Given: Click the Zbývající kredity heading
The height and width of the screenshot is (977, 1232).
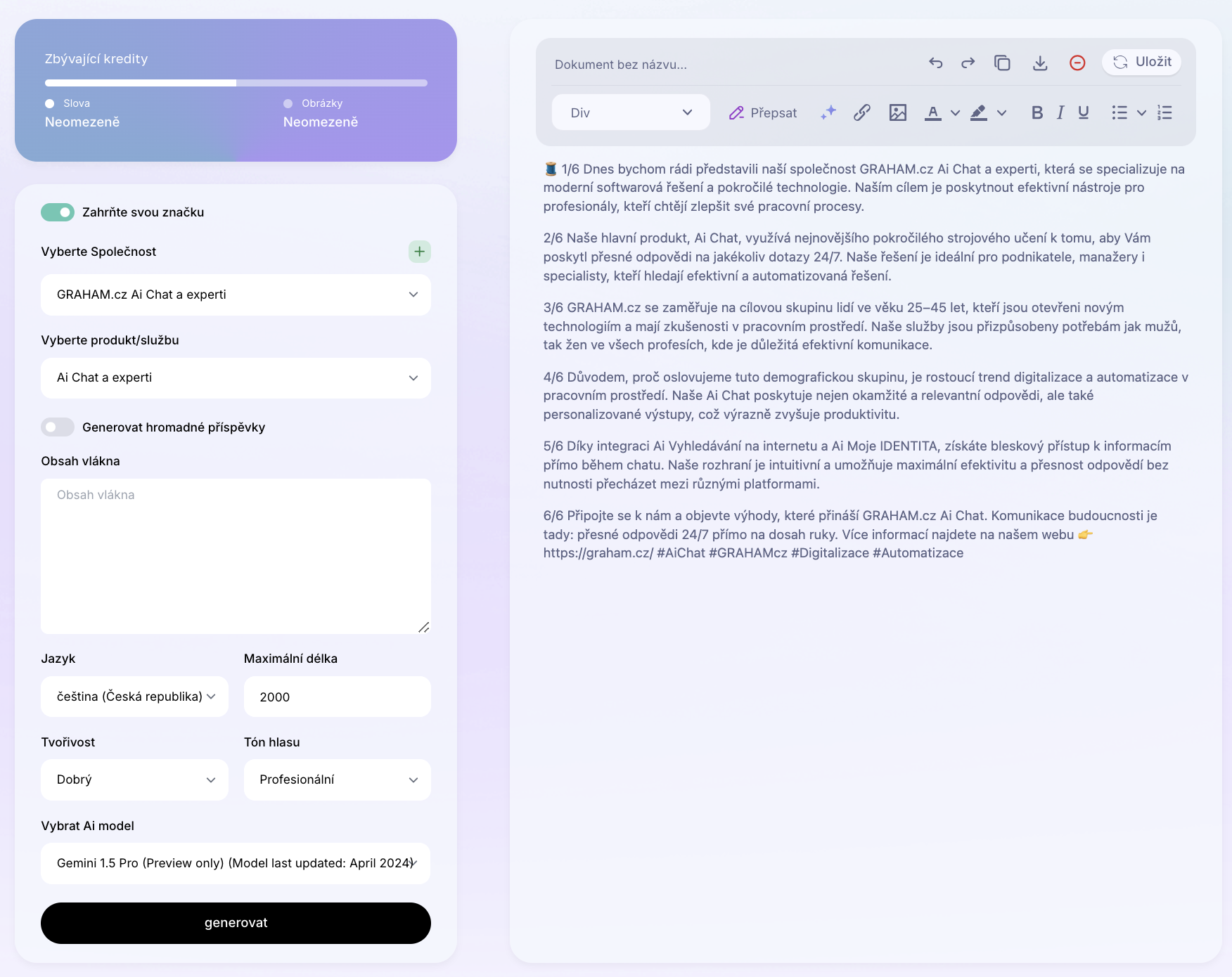Looking at the screenshot, I should [x=96, y=59].
